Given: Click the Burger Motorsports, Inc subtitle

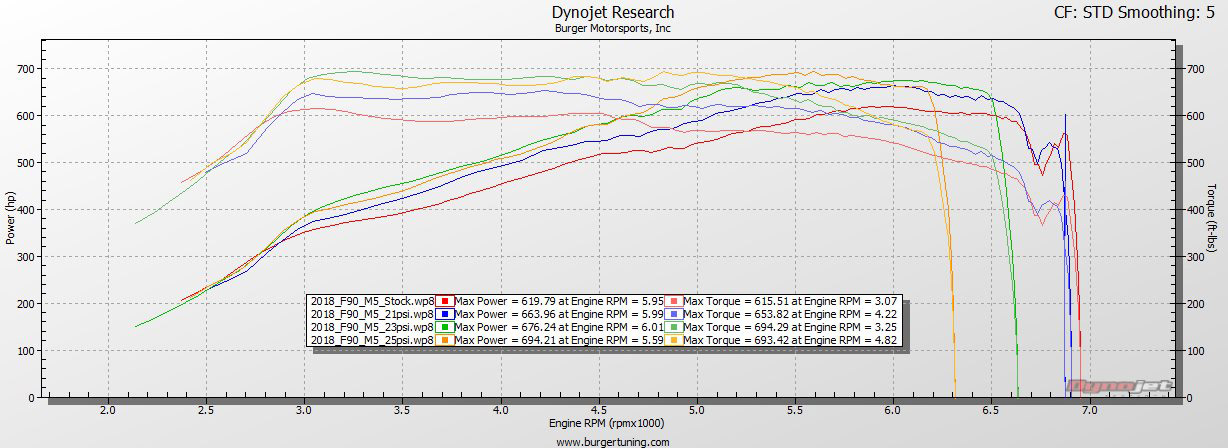Looking at the screenshot, I should tap(613, 28).
